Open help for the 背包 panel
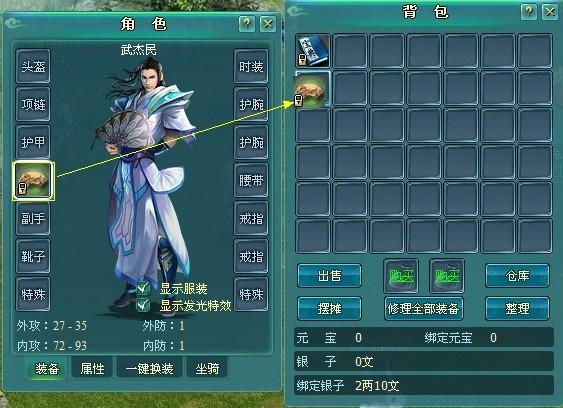Viewport: 563px width, 408px height. 529,11
